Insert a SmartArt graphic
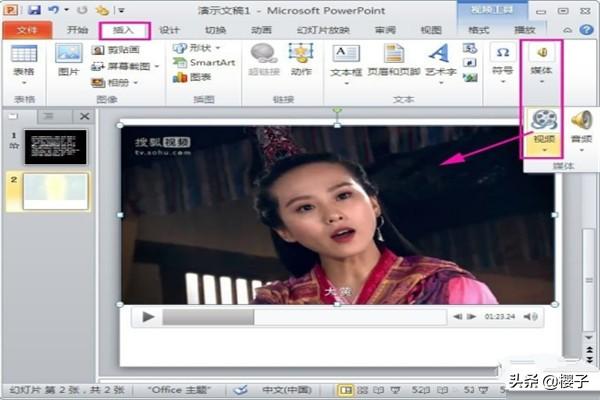The height and width of the screenshot is (400, 600). click(x=204, y=62)
